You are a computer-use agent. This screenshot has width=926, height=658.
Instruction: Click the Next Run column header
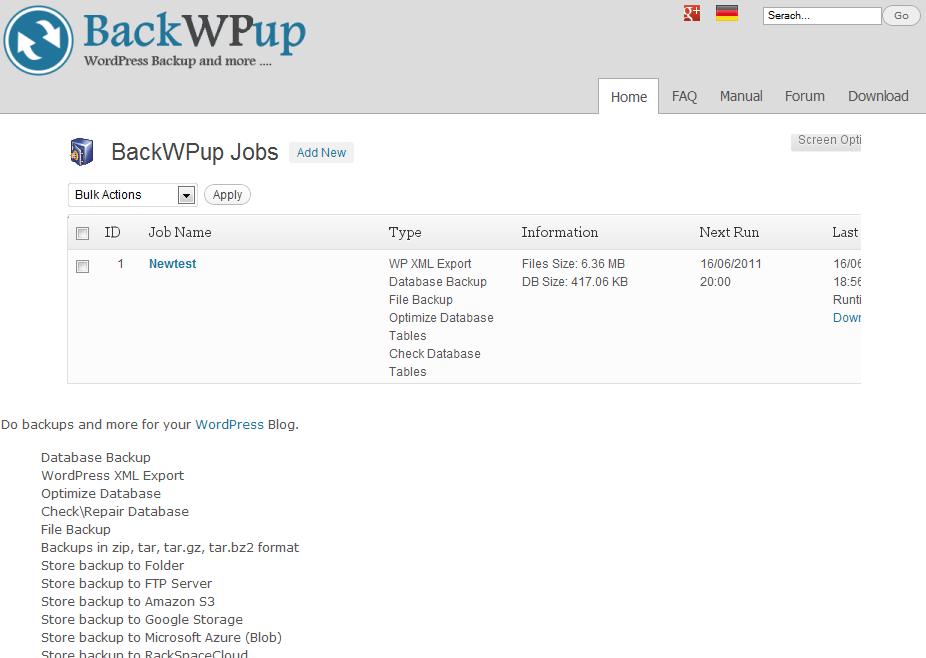(729, 232)
